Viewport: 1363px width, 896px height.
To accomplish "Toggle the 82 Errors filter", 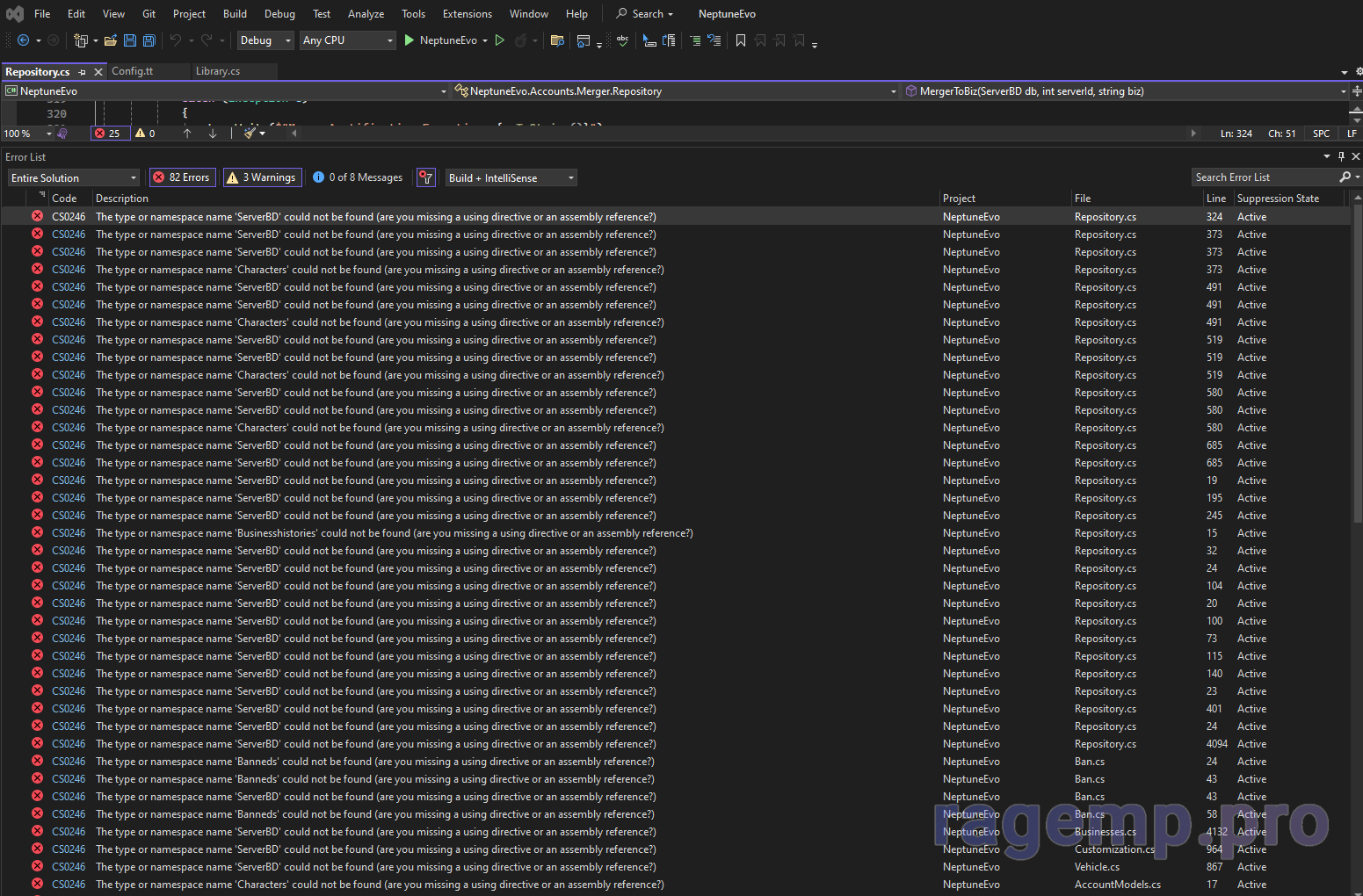I will click(x=182, y=177).
